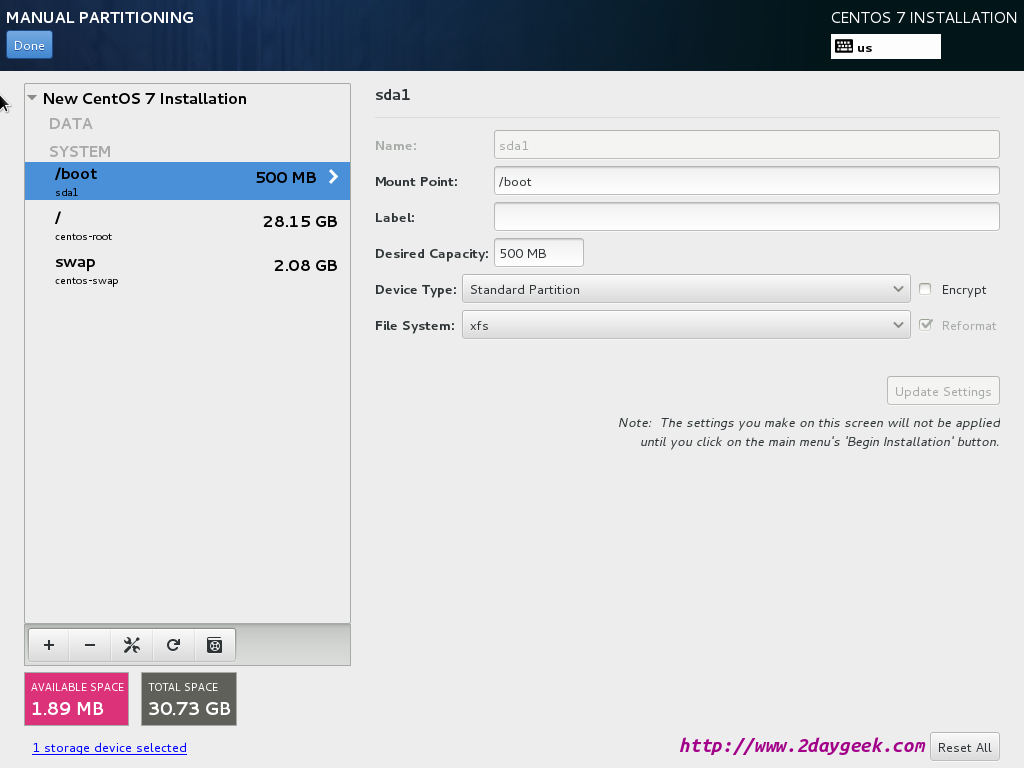
Task: Click the Mount Point input field
Action: pos(746,181)
